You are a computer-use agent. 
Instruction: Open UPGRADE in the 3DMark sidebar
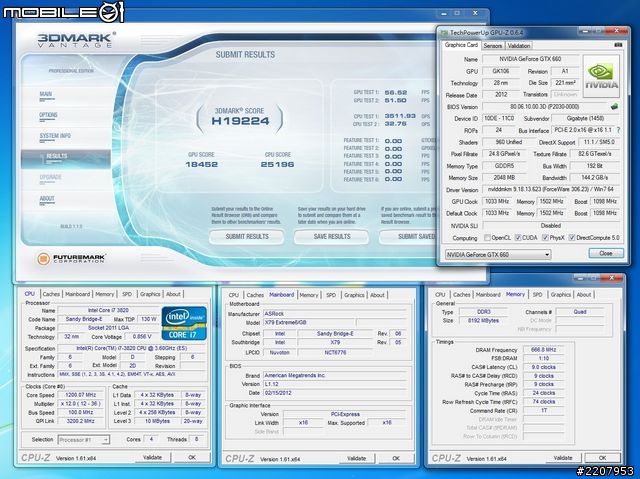click(x=50, y=177)
